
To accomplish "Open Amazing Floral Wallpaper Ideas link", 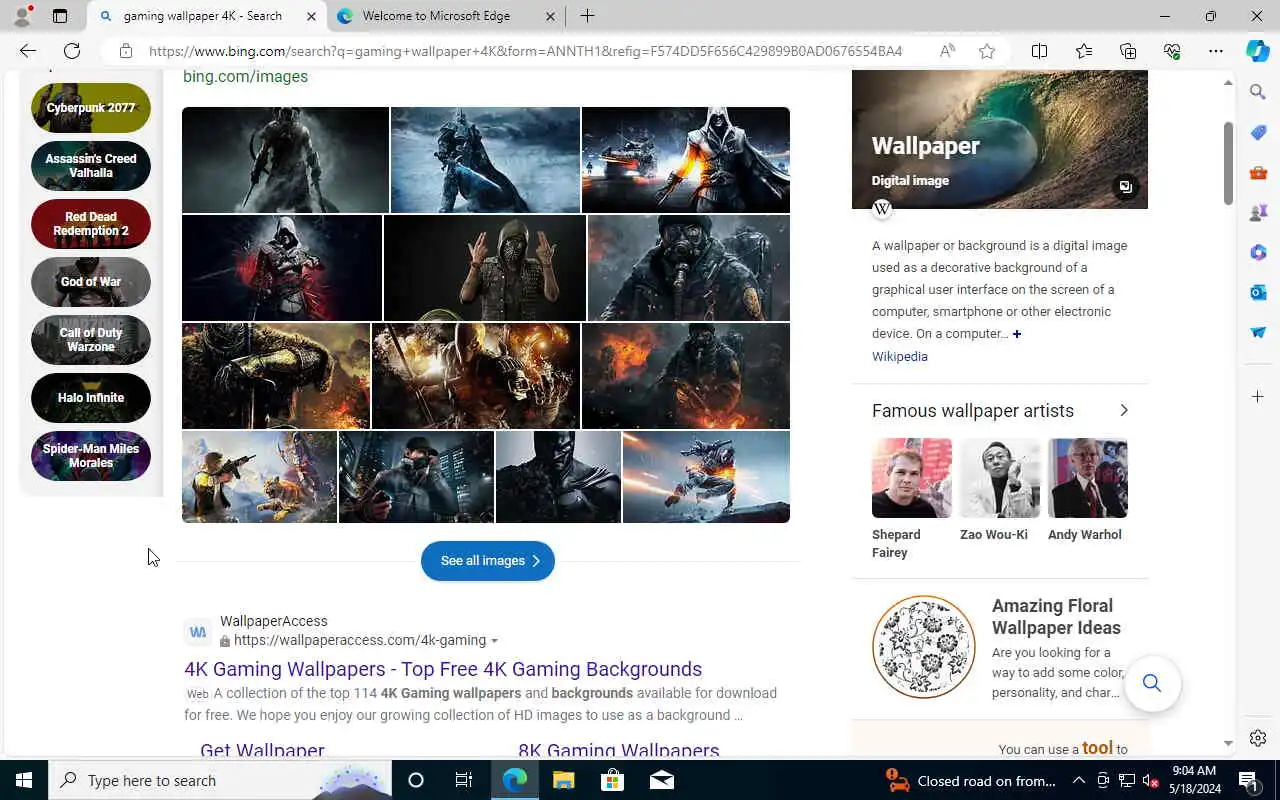I will pyautogui.click(x=1056, y=617).
